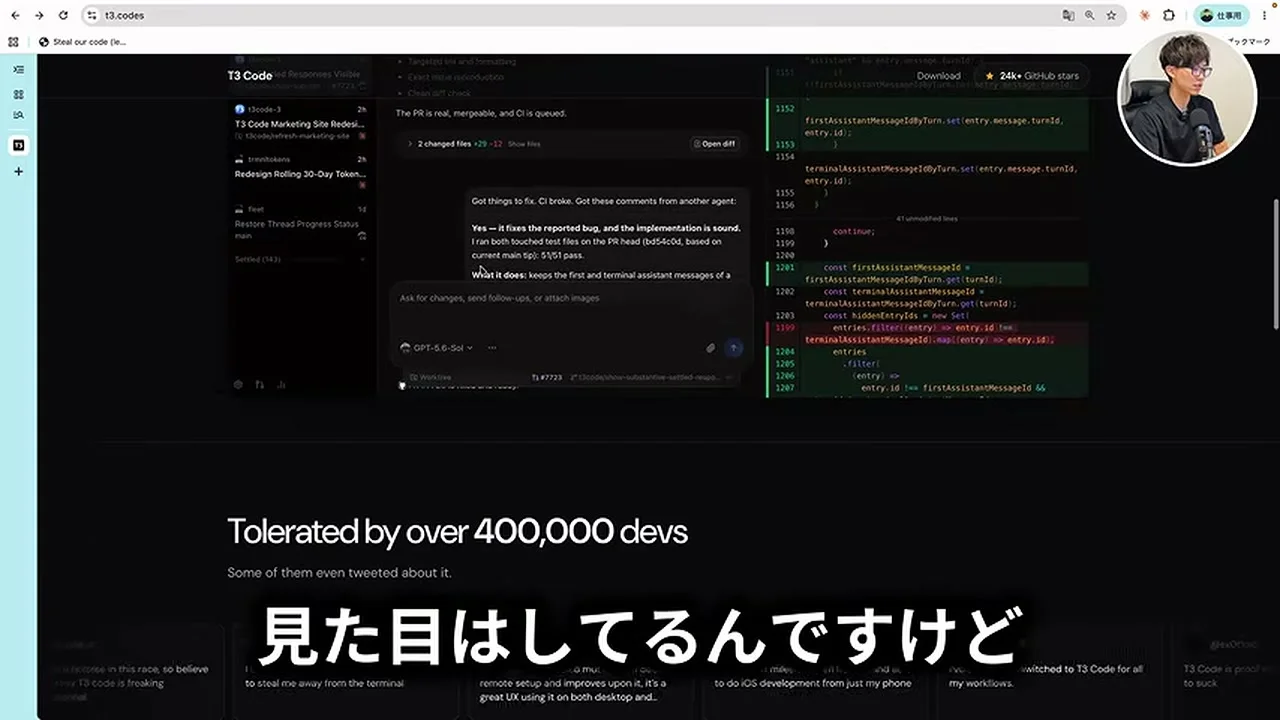Click the 'Tolerated by over 400,000 devs' heading
This screenshot has width=1280, height=720.
click(x=457, y=531)
